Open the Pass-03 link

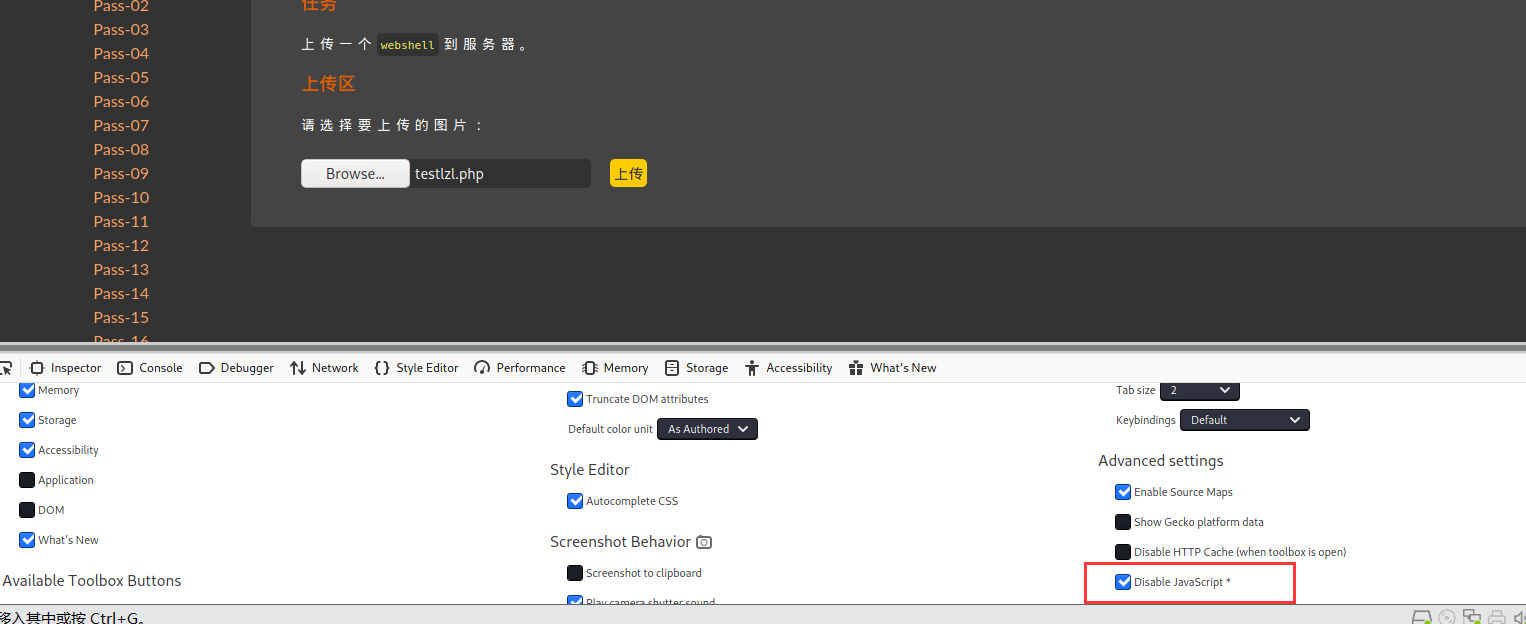[x=121, y=29]
